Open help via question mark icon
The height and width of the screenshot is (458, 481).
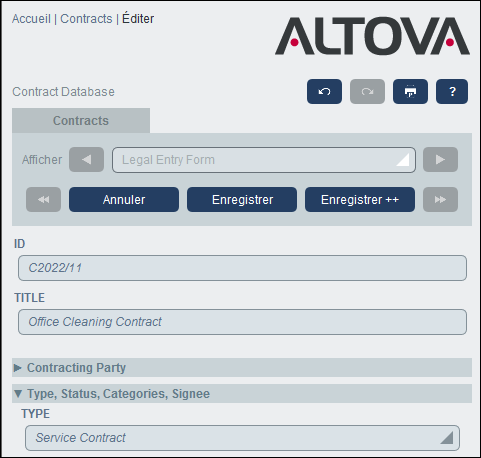tap(452, 92)
